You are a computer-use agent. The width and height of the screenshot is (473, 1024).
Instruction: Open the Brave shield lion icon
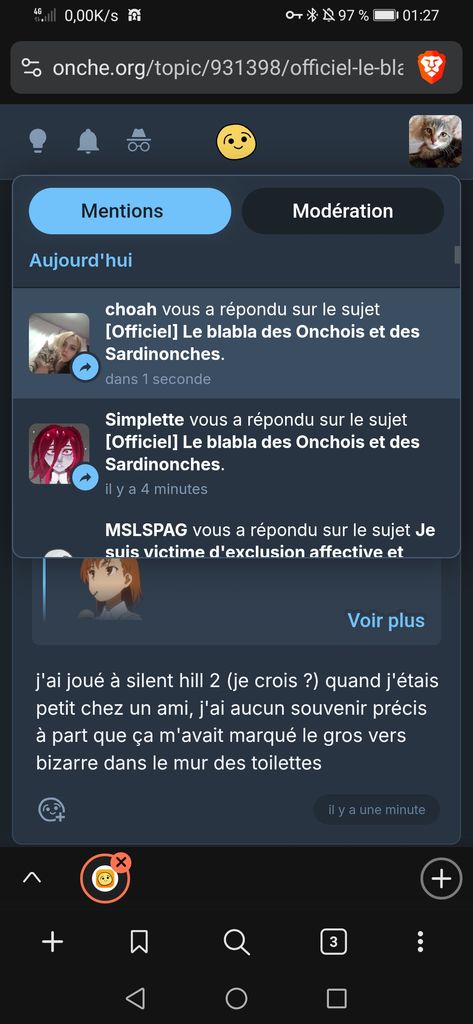(x=432, y=67)
